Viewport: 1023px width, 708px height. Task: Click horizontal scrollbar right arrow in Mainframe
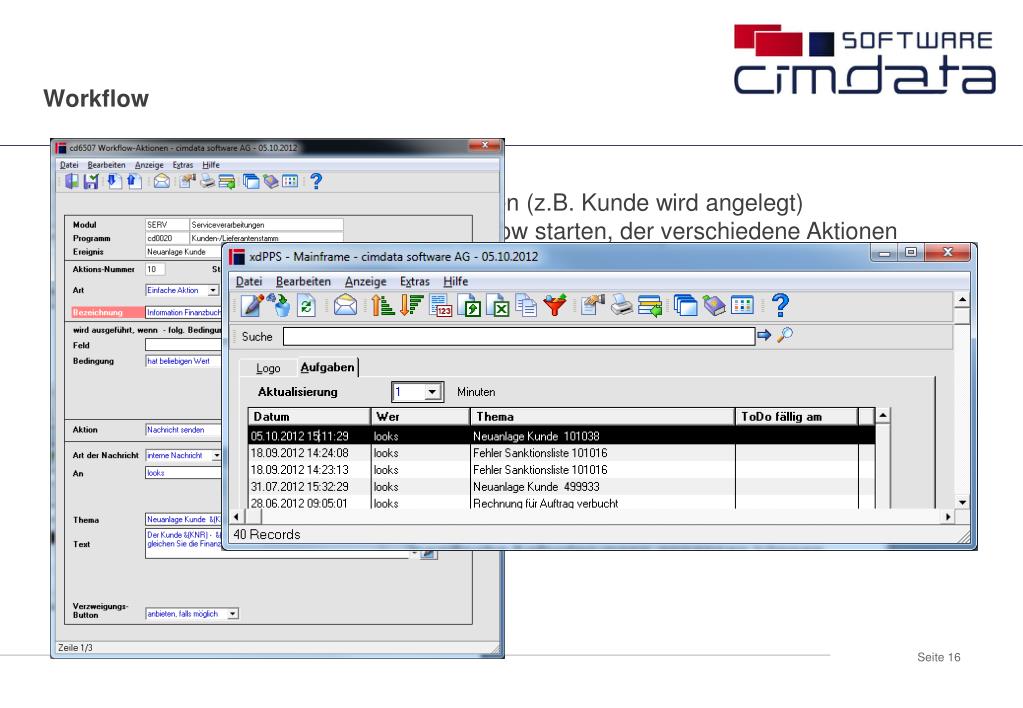948,516
